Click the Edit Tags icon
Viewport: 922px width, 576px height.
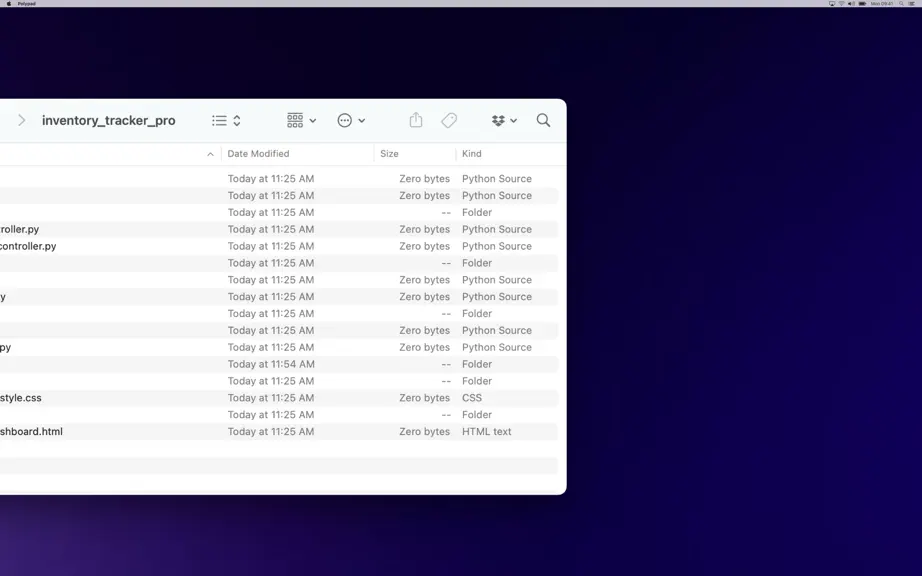pyautogui.click(x=449, y=120)
